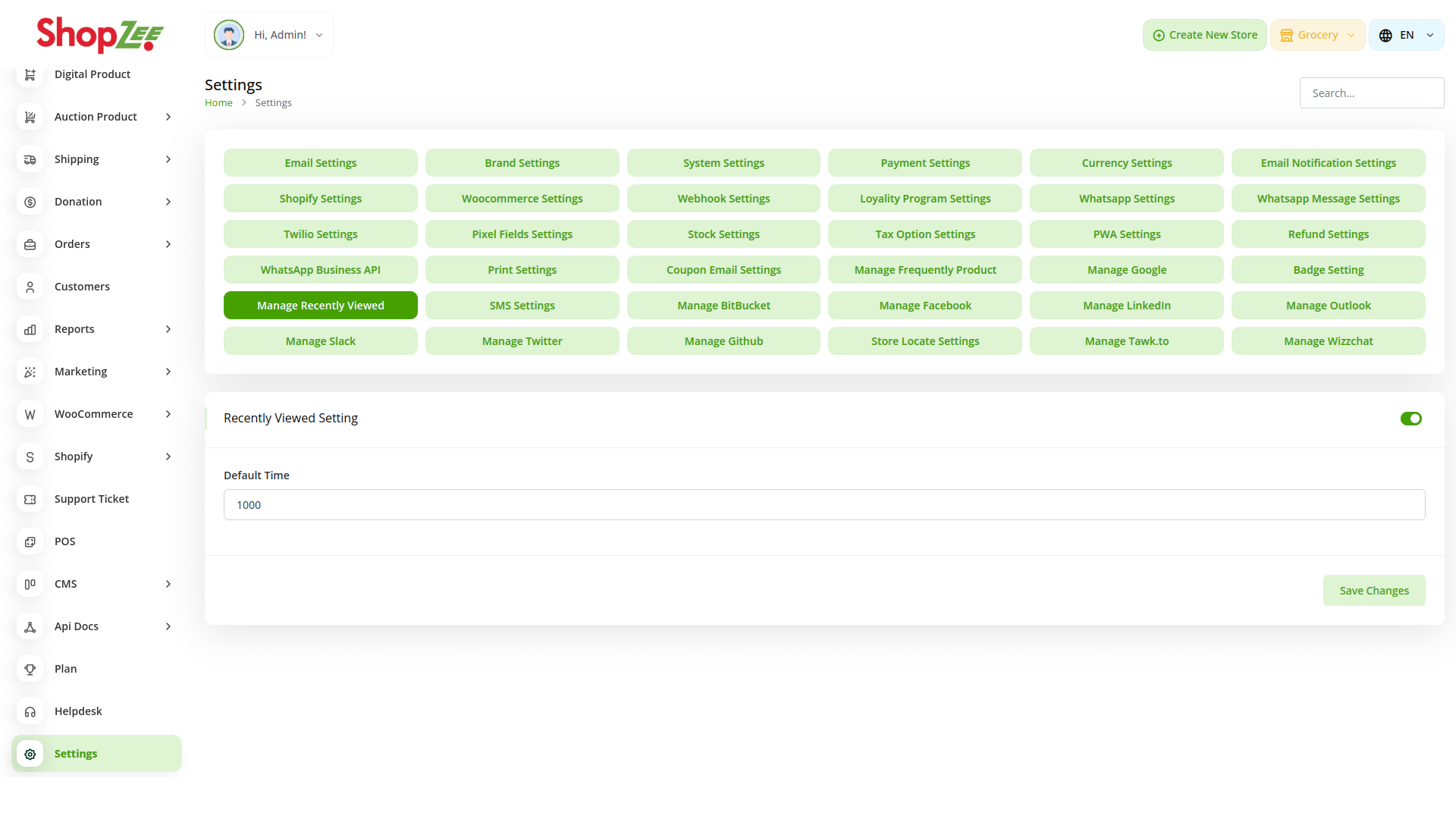Viewport: 1456px width, 819px height.
Task: Click the Plan trophy icon
Action: (30, 669)
